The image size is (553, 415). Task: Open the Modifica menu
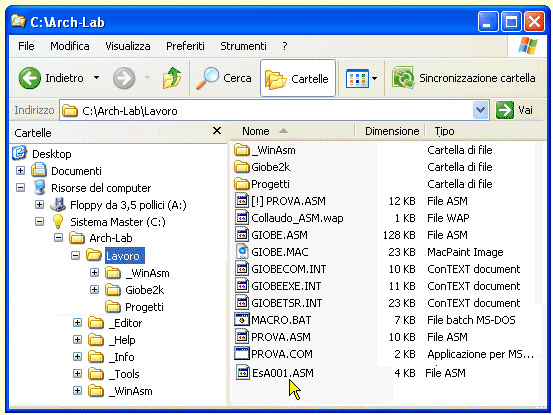coord(69,46)
